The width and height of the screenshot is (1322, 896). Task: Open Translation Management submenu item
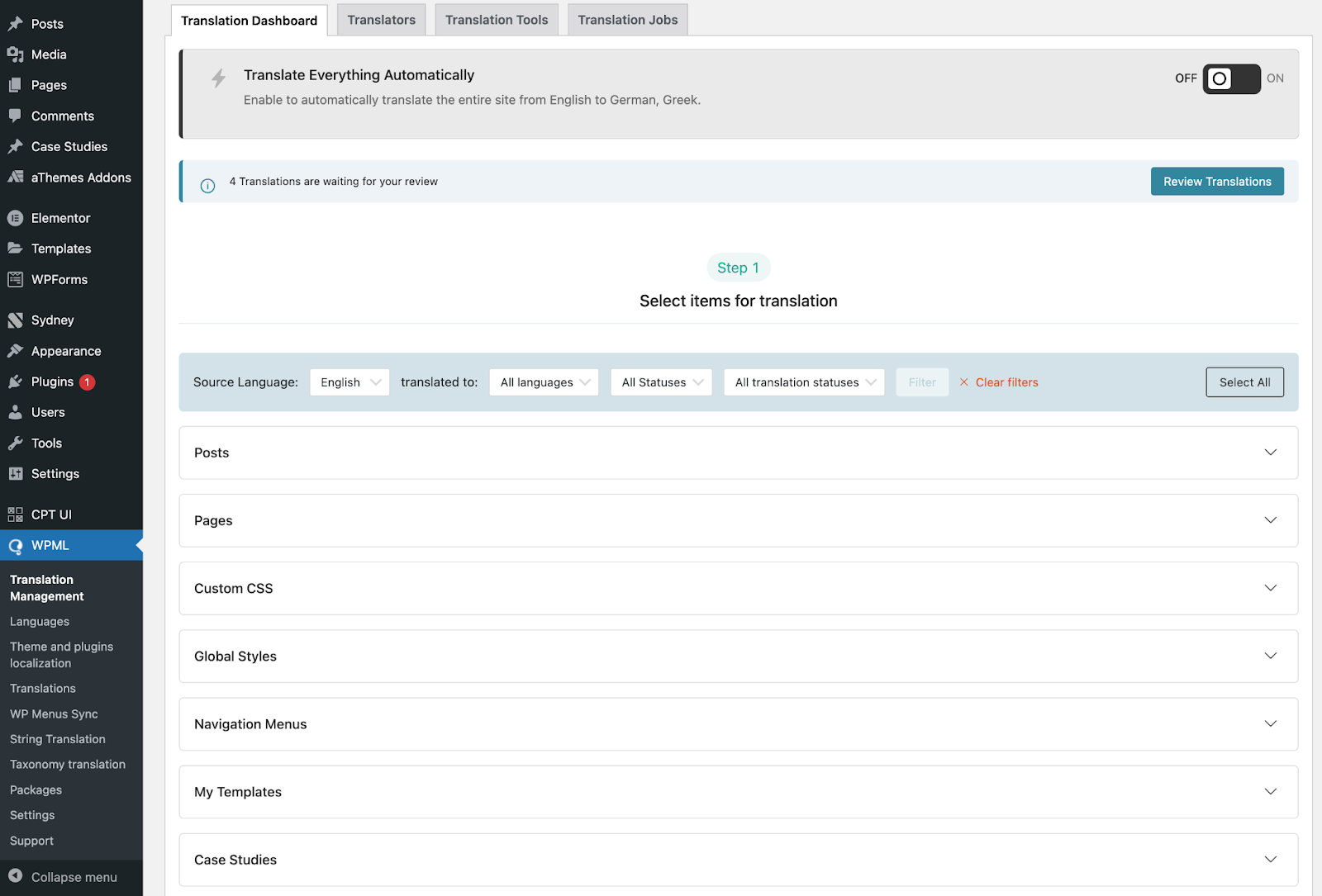[x=47, y=588]
